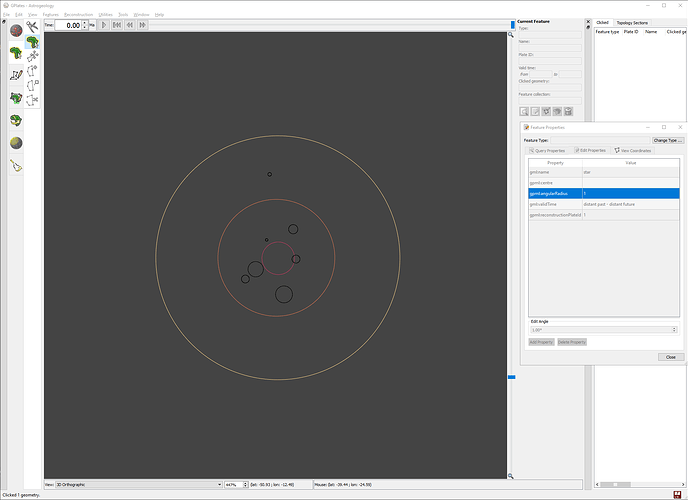
Task: Open the yellow flashlight tools tab
Action: pos(16,166)
